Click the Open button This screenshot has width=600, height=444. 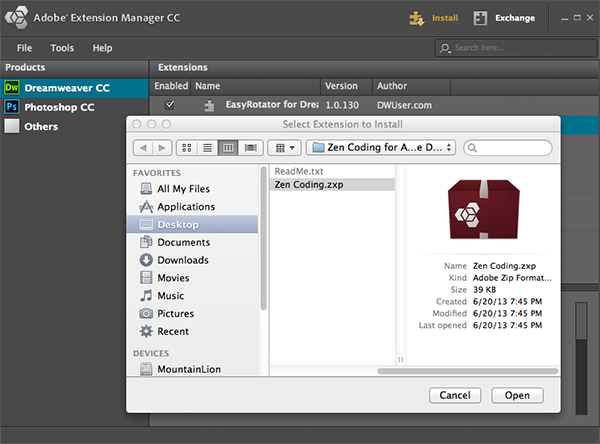pyautogui.click(x=517, y=395)
